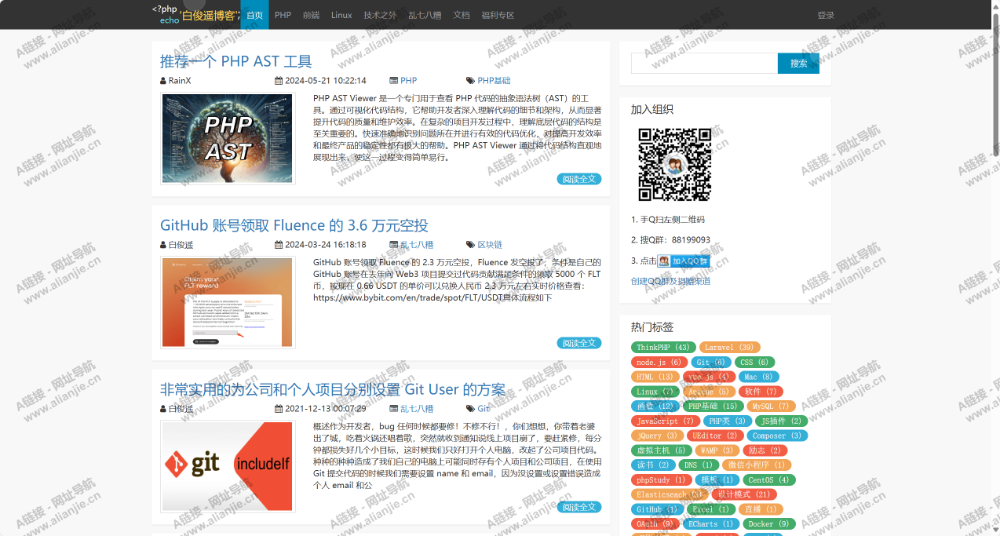Viewport: 1000px width, 536px height.
Task: Select the Mac (8) tag
Action: tap(758, 376)
